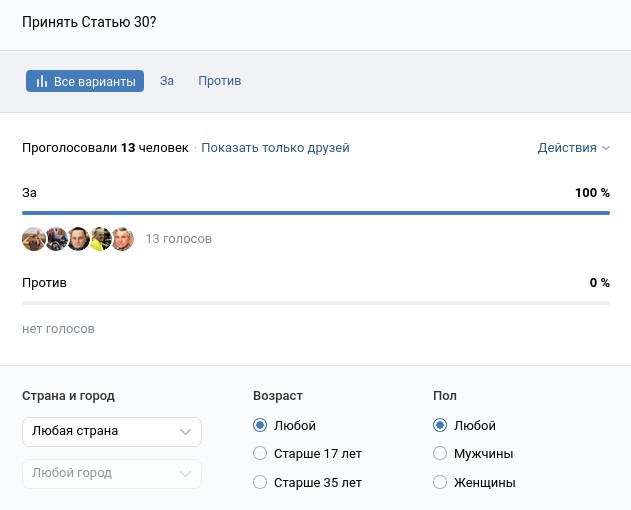Click the chevron next to "Действия"

pos(606,148)
